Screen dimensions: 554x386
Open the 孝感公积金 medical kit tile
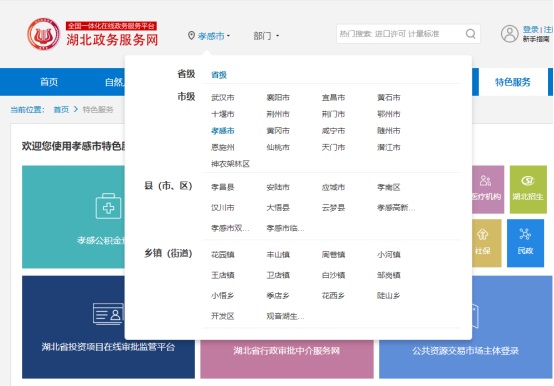(x=73, y=217)
